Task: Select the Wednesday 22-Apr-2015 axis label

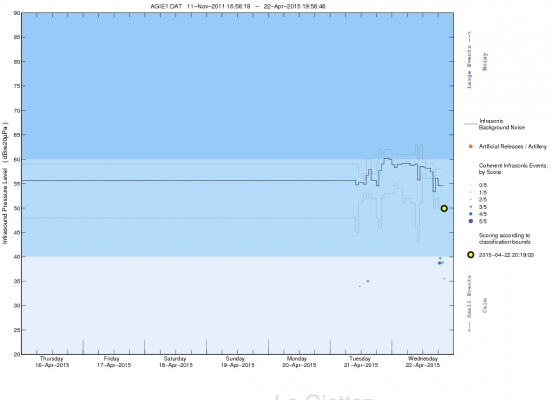Action: [x=423, y=362]
